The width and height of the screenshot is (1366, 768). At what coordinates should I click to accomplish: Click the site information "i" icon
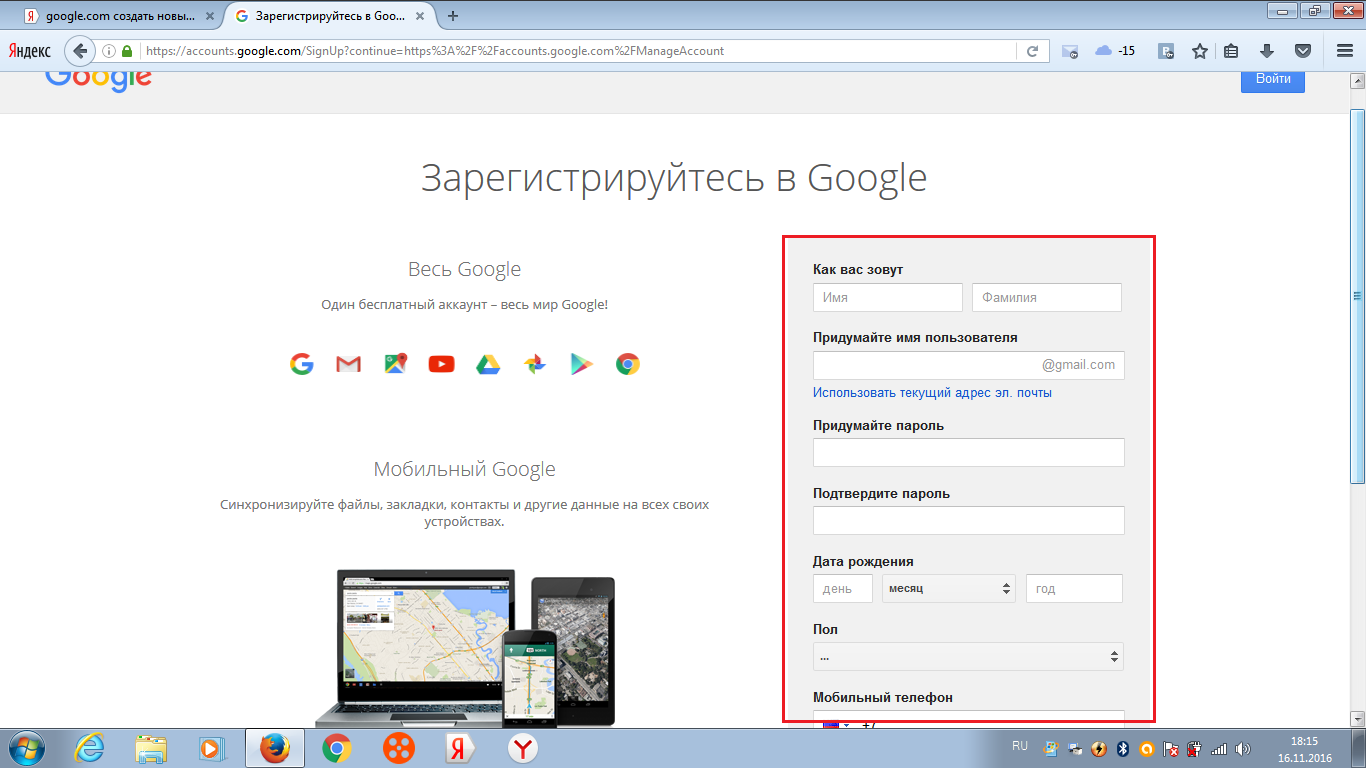click(109, 51)
